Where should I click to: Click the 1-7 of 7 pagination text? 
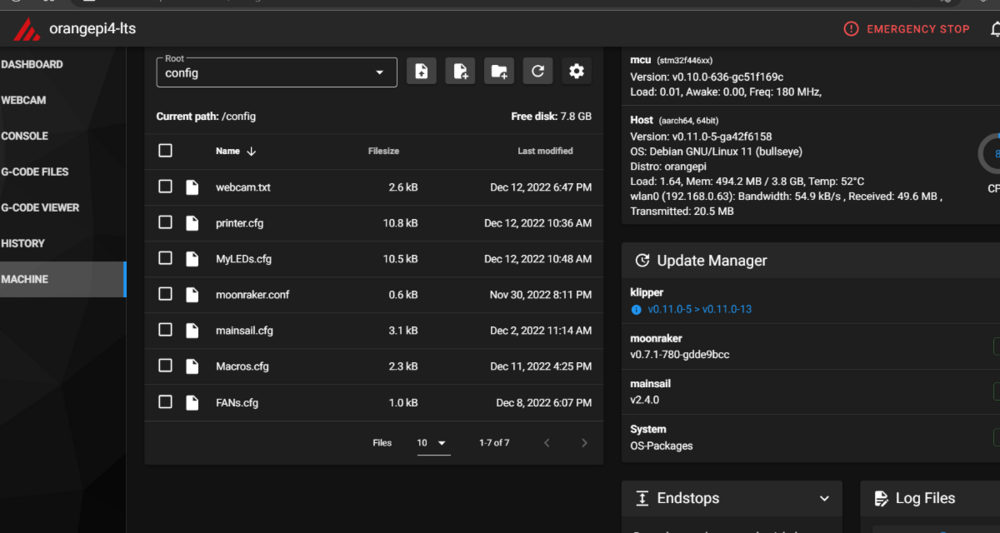[494, 442]
